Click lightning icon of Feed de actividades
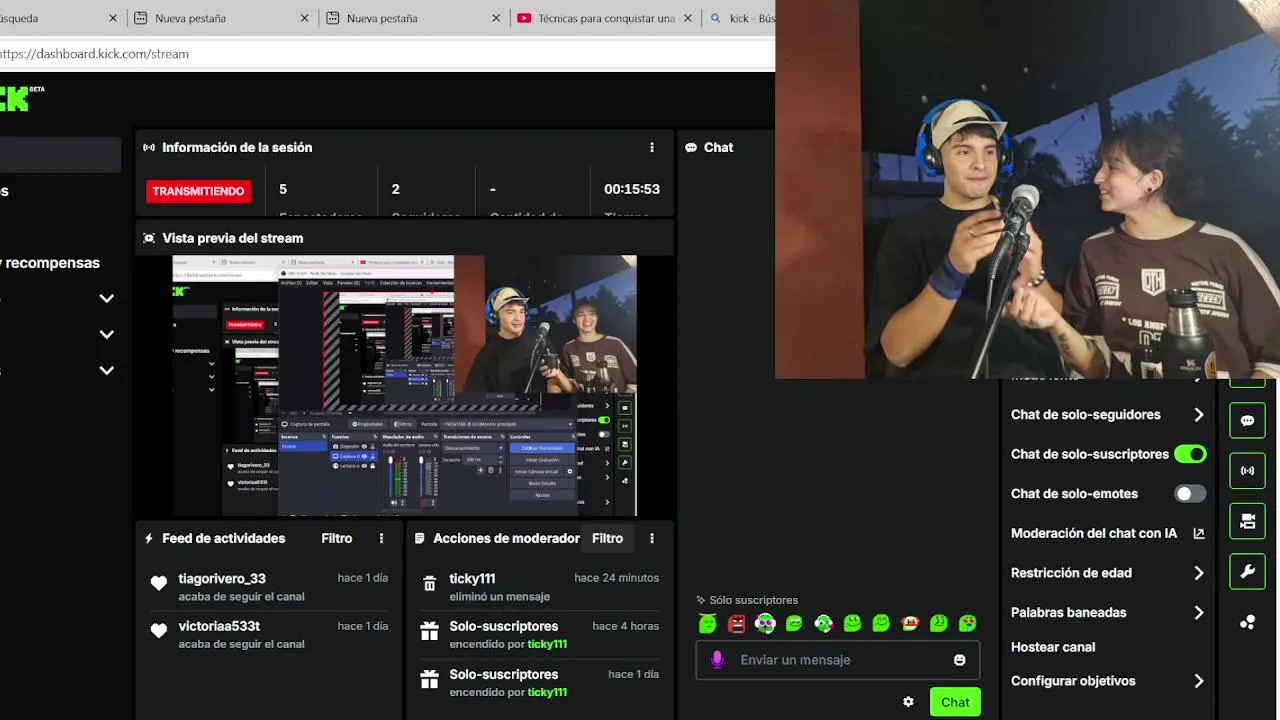Screen dimensions: 1280x720 click(x=149, y=538)
